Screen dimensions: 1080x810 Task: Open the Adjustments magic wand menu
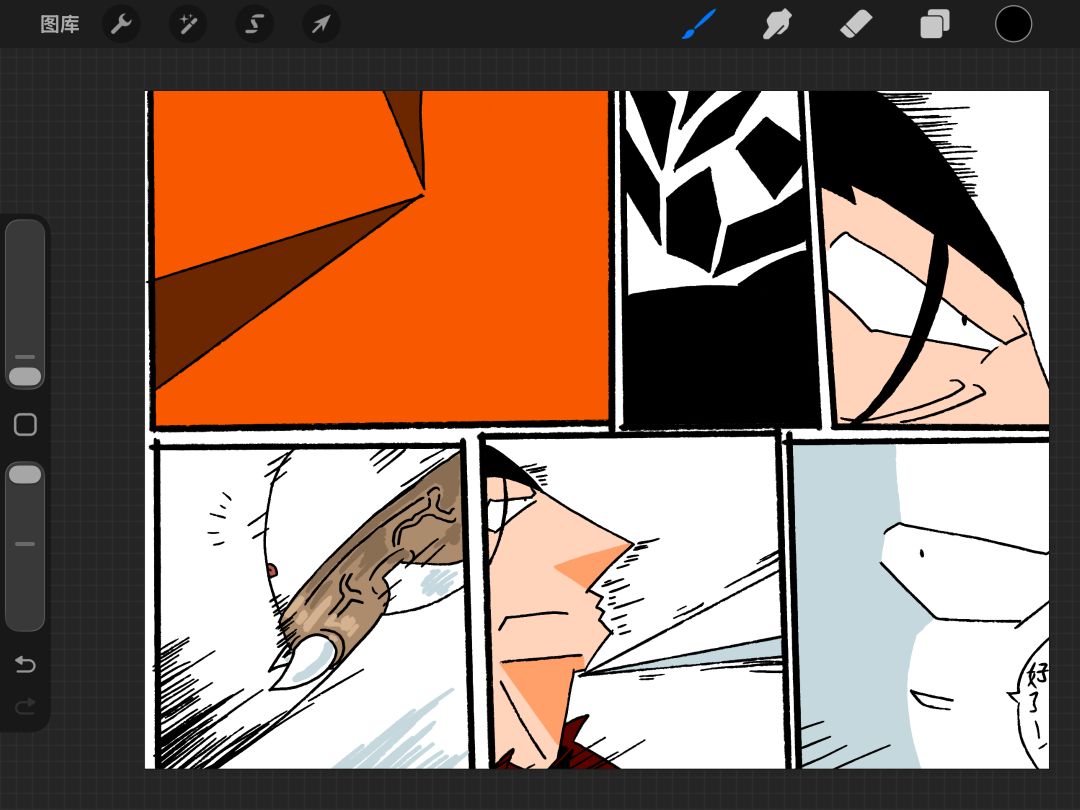[187, 25]
